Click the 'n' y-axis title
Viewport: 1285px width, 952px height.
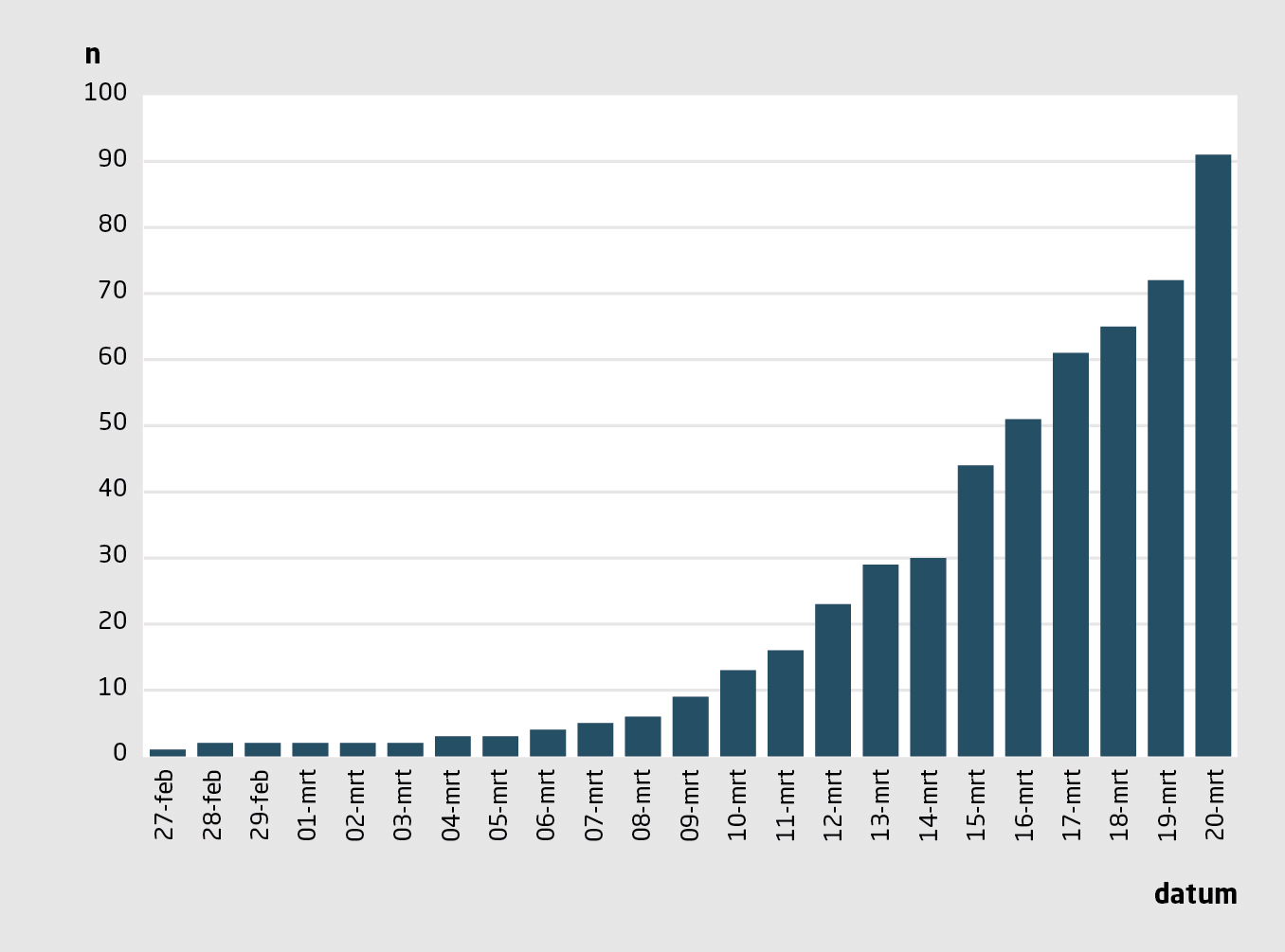coord(92,55)
